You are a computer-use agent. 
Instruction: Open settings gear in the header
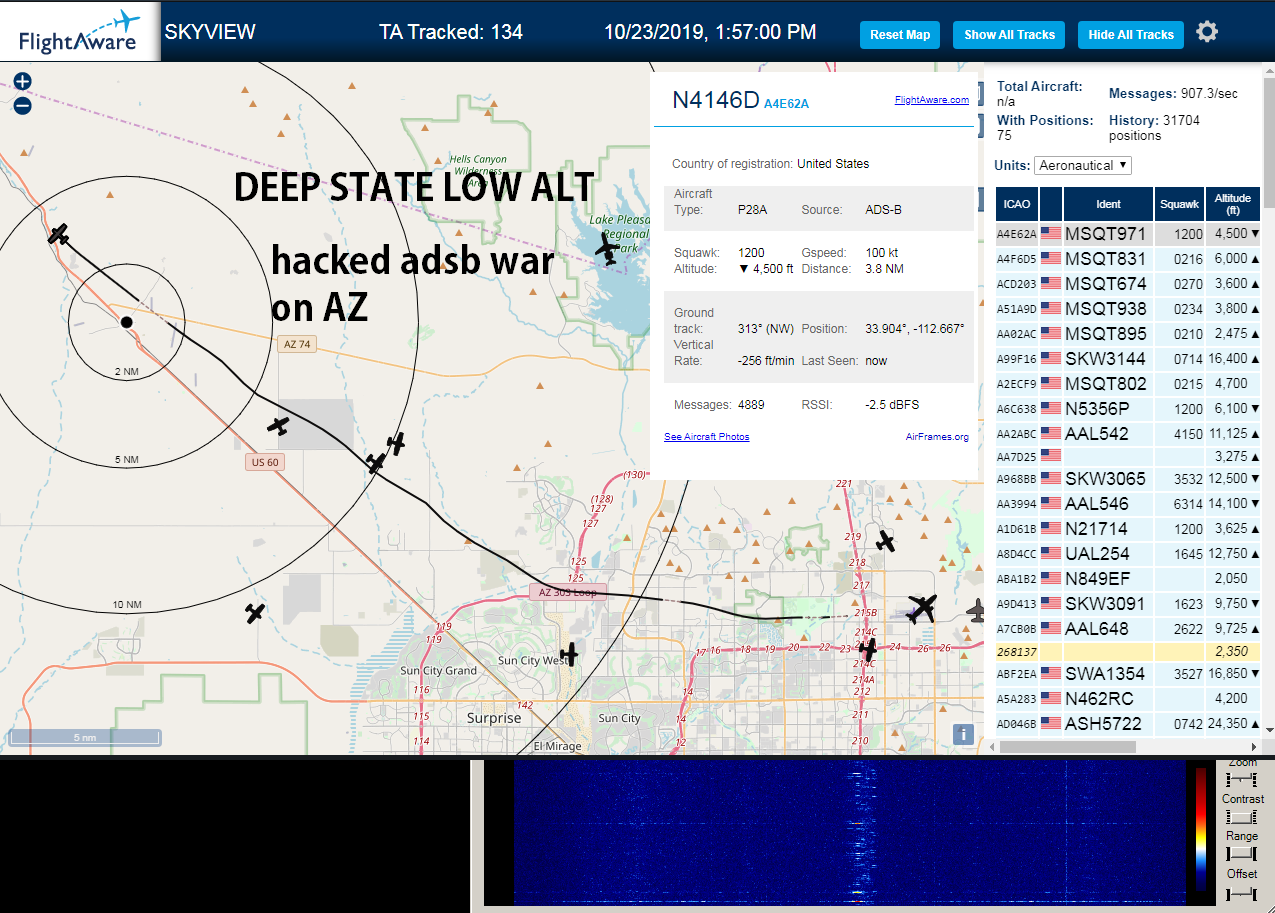tap(1207, 32)
